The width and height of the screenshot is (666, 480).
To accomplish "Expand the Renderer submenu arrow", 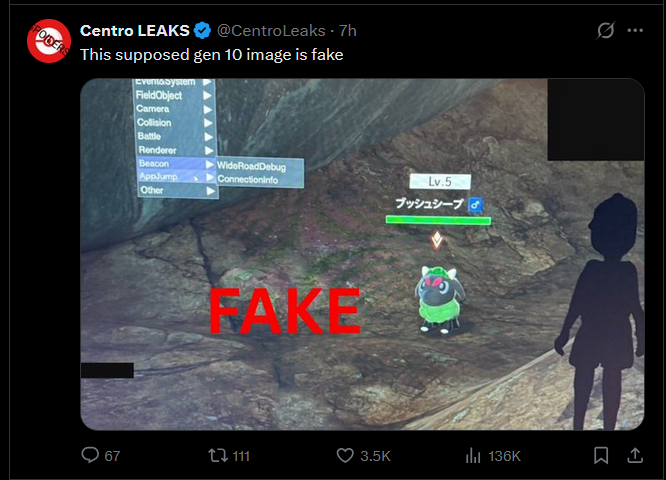I will click(208, 150).
